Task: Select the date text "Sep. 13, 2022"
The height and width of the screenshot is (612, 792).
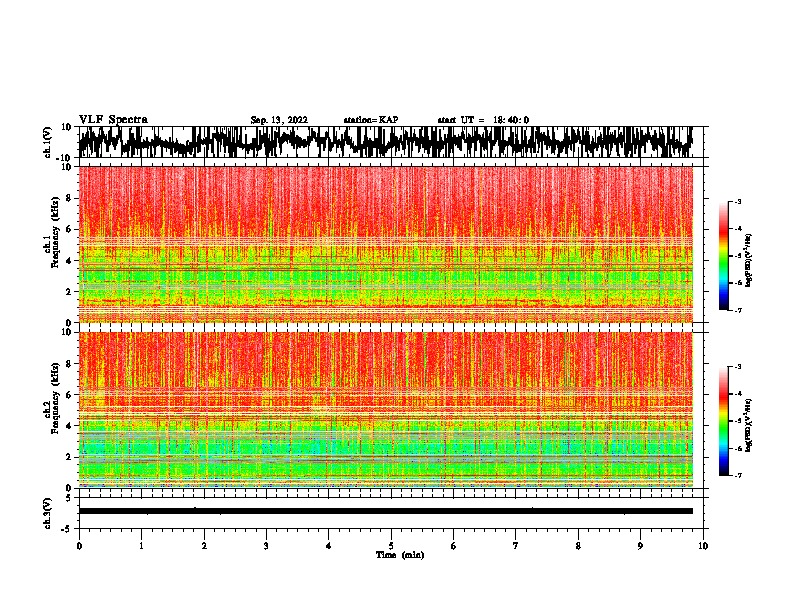Action: 279,120
